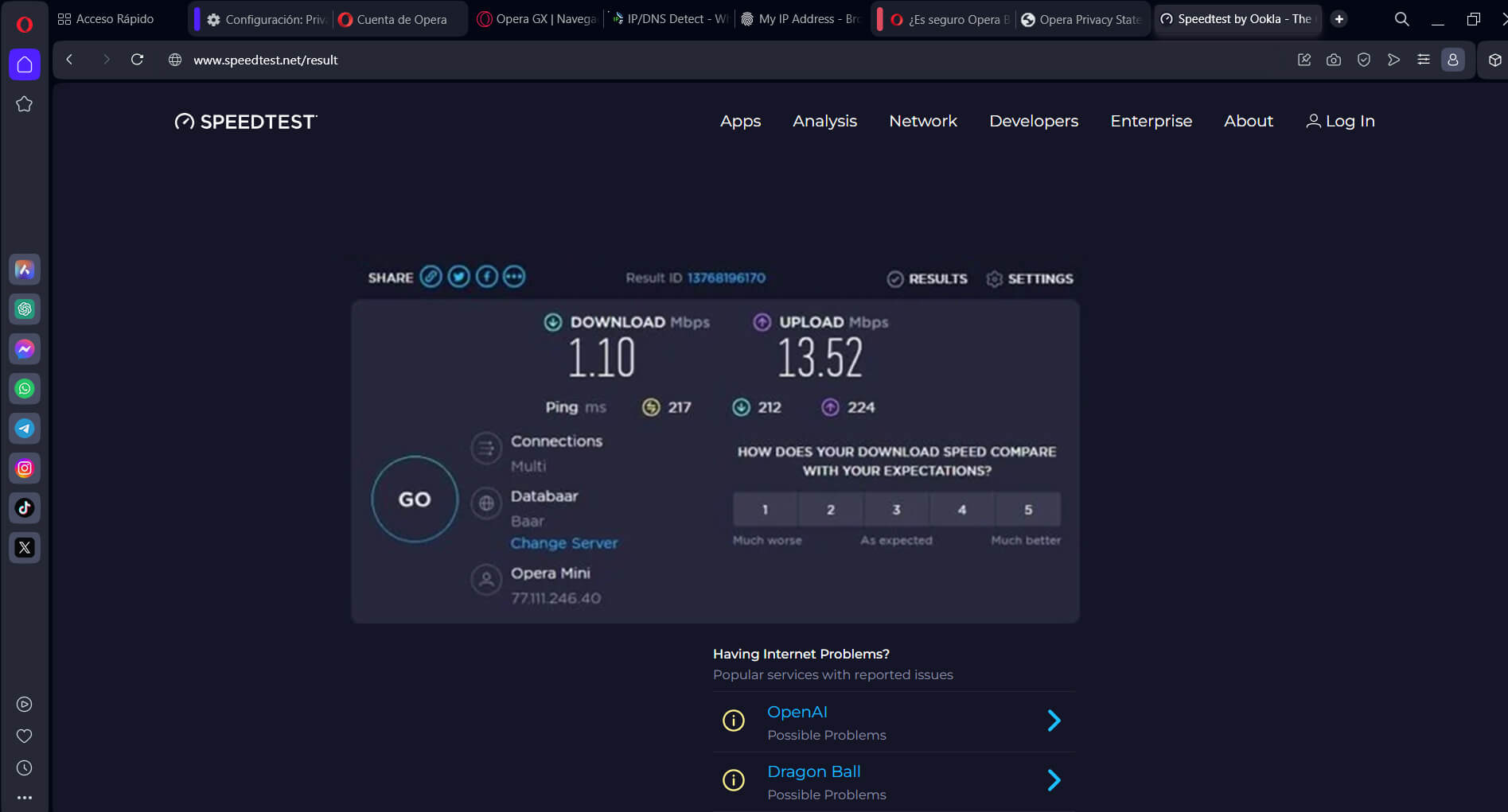Click Log In link
1508x812 pixels.
tap(1340, 121)
